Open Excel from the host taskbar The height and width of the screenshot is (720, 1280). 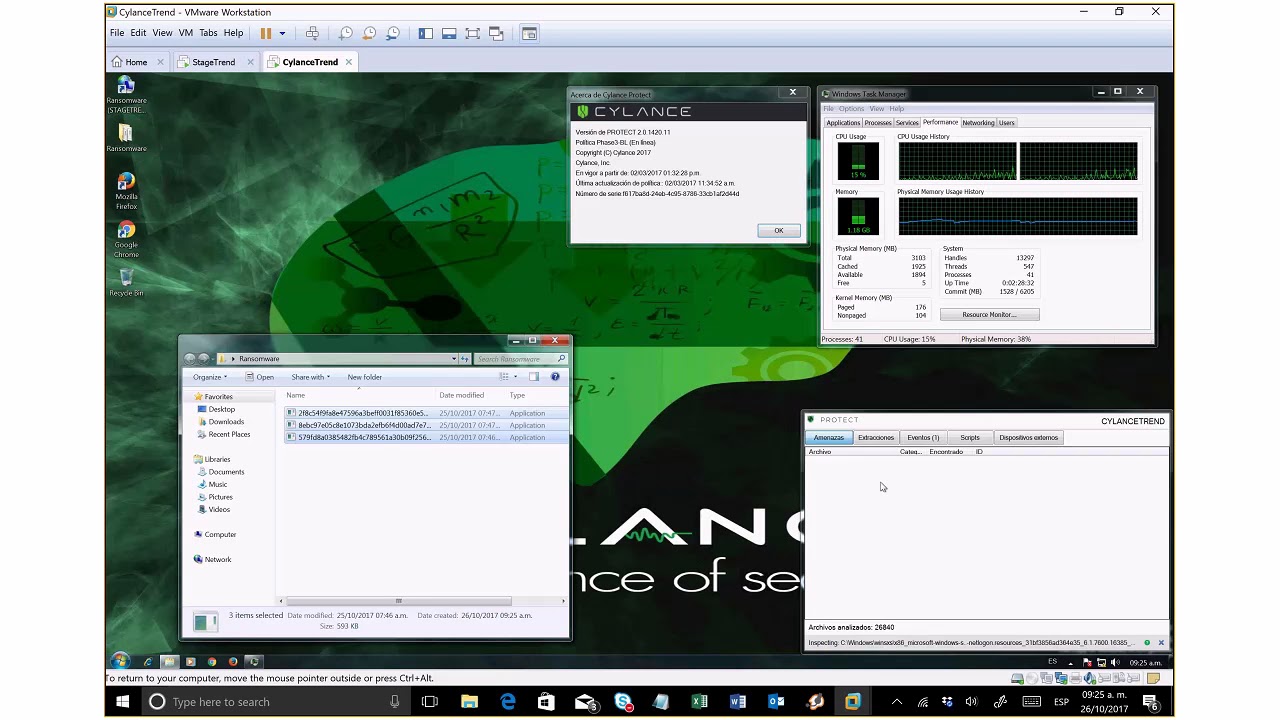point(699,702)
